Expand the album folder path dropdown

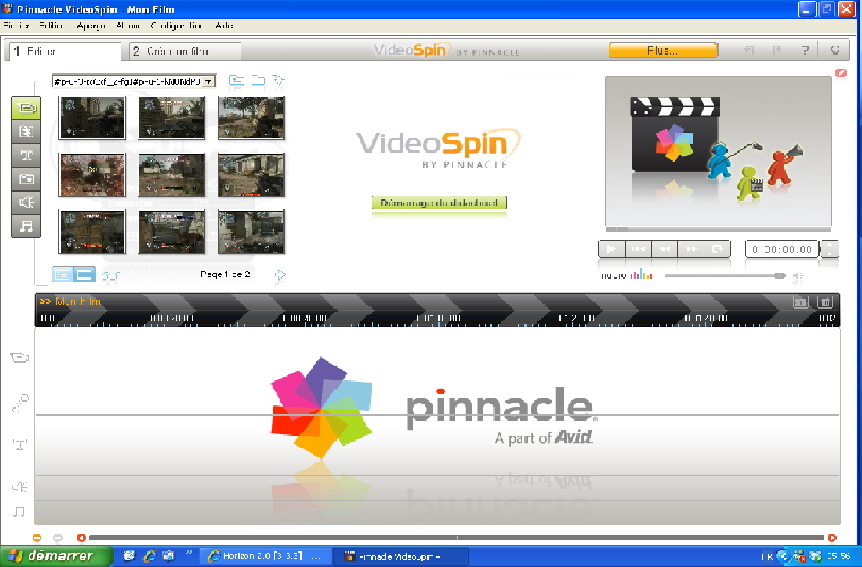208,81
